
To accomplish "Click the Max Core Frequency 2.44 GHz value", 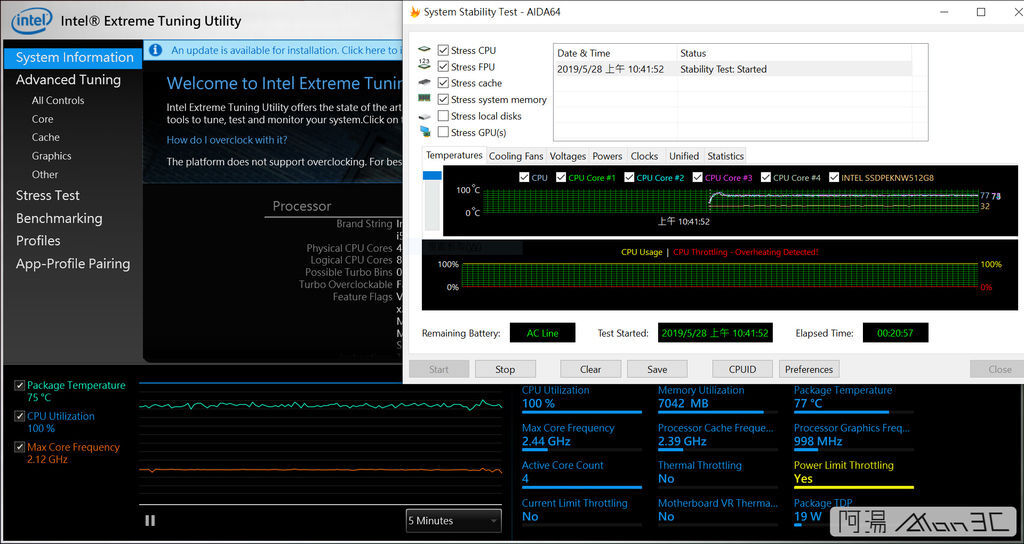I will (546, 441).
